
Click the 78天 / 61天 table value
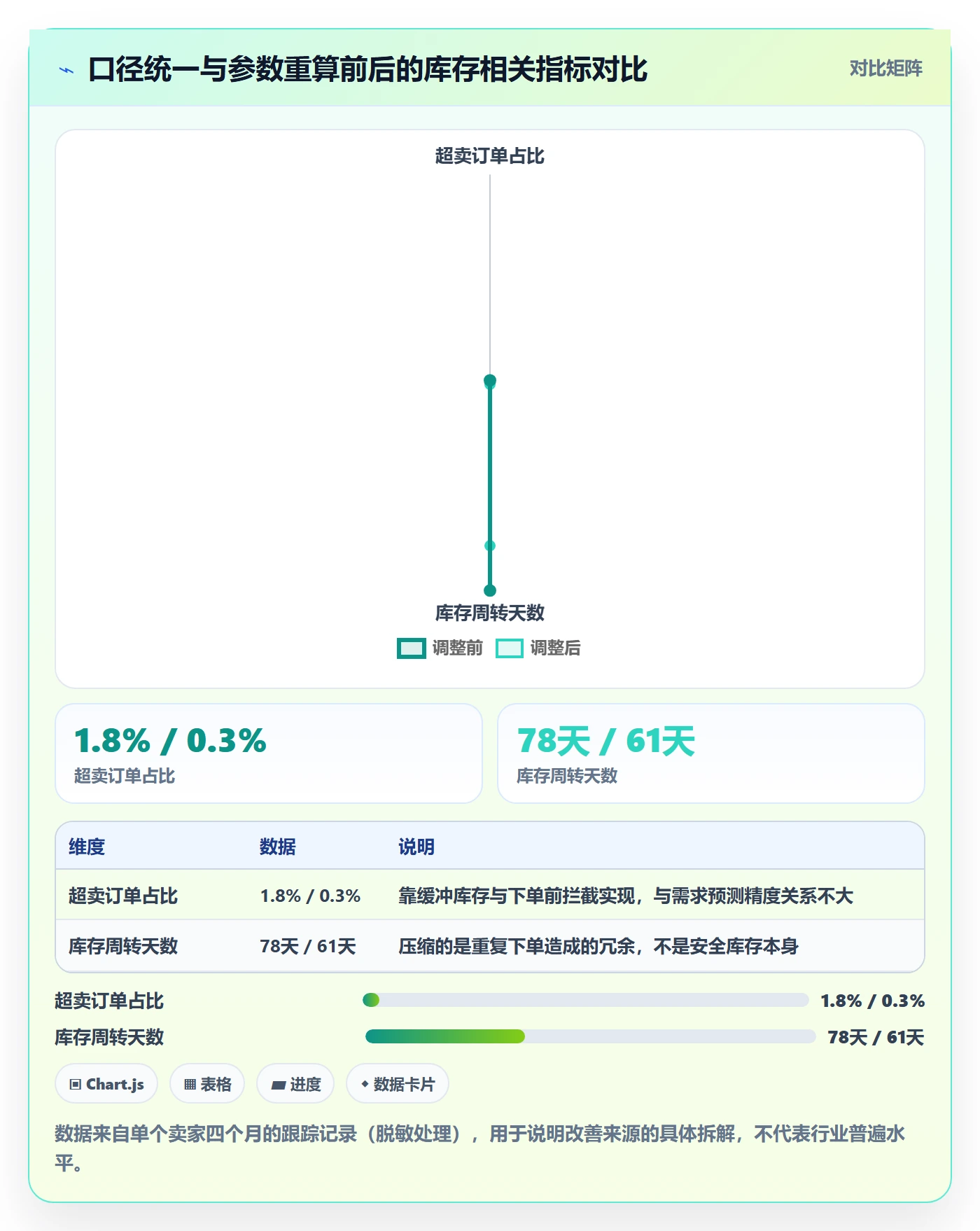coord(308,946)
